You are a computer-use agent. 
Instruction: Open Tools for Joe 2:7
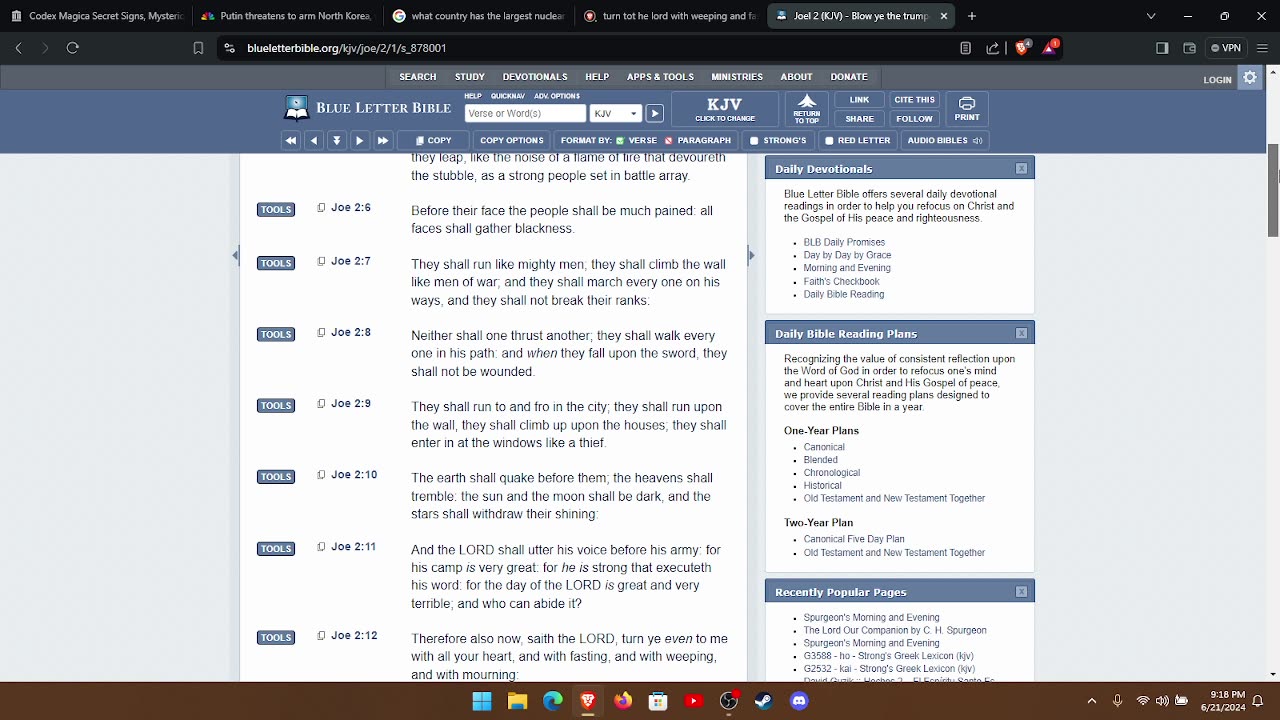(276, 263)
